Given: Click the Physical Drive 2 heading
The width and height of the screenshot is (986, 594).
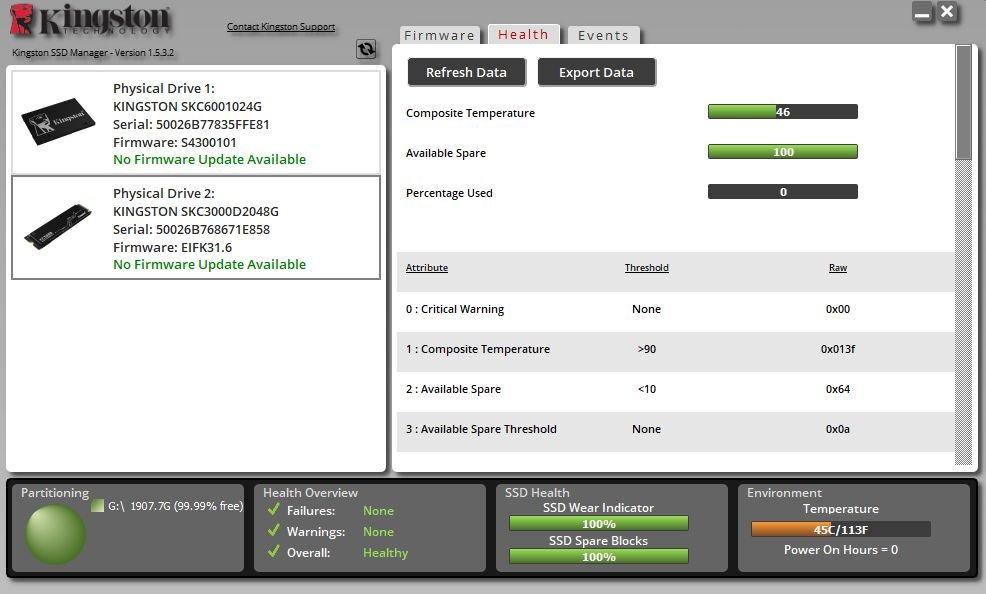Looking at the screenshot, I should click(163, 194).
